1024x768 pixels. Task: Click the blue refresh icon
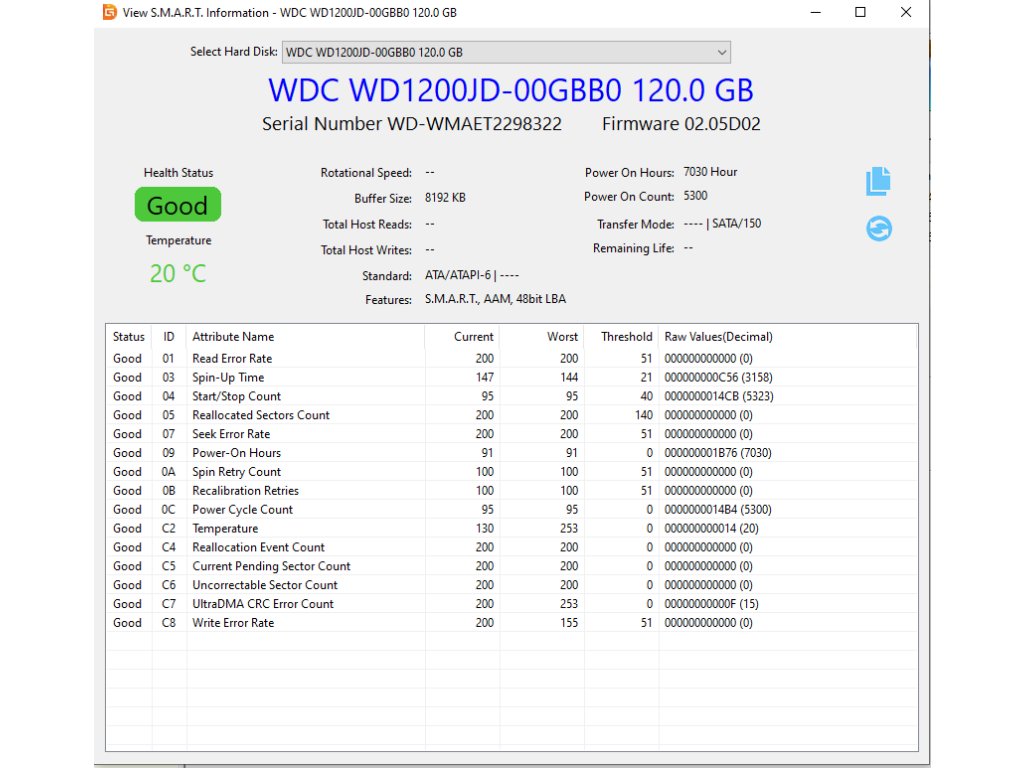pyautogui.click(x=878, y=229)
